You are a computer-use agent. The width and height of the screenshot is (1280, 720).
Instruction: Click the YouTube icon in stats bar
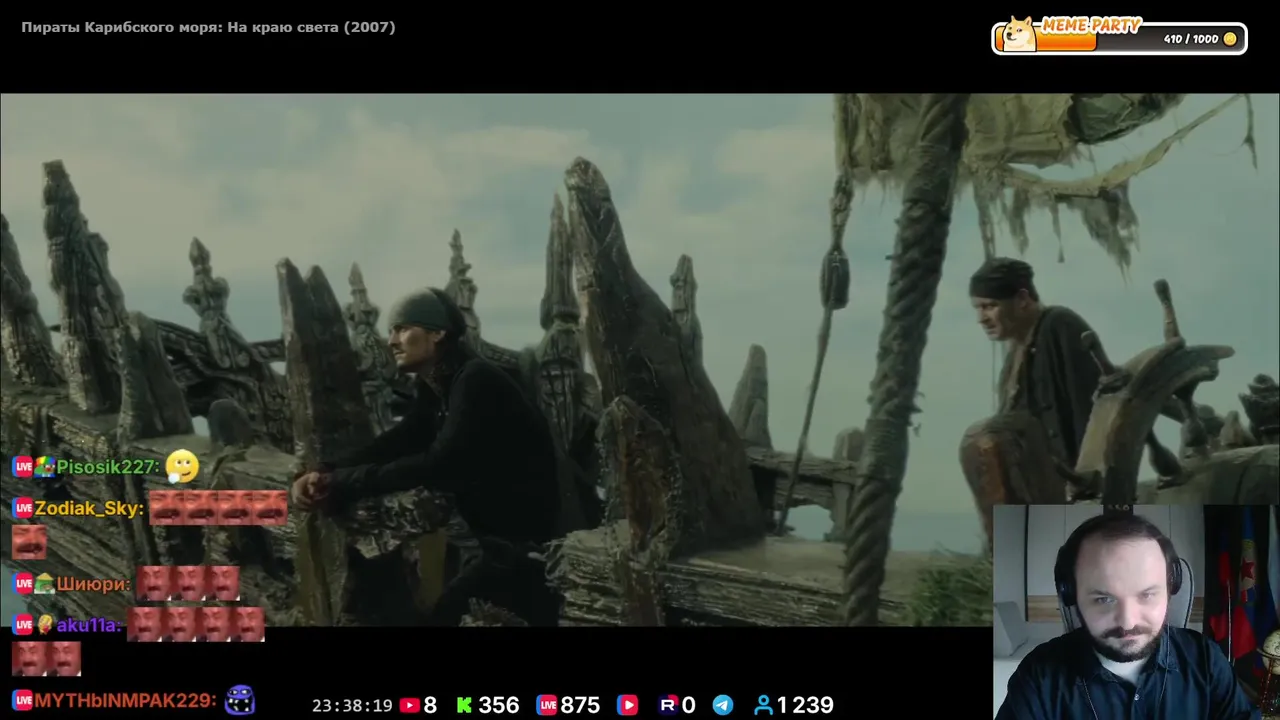tap(409, 705)
